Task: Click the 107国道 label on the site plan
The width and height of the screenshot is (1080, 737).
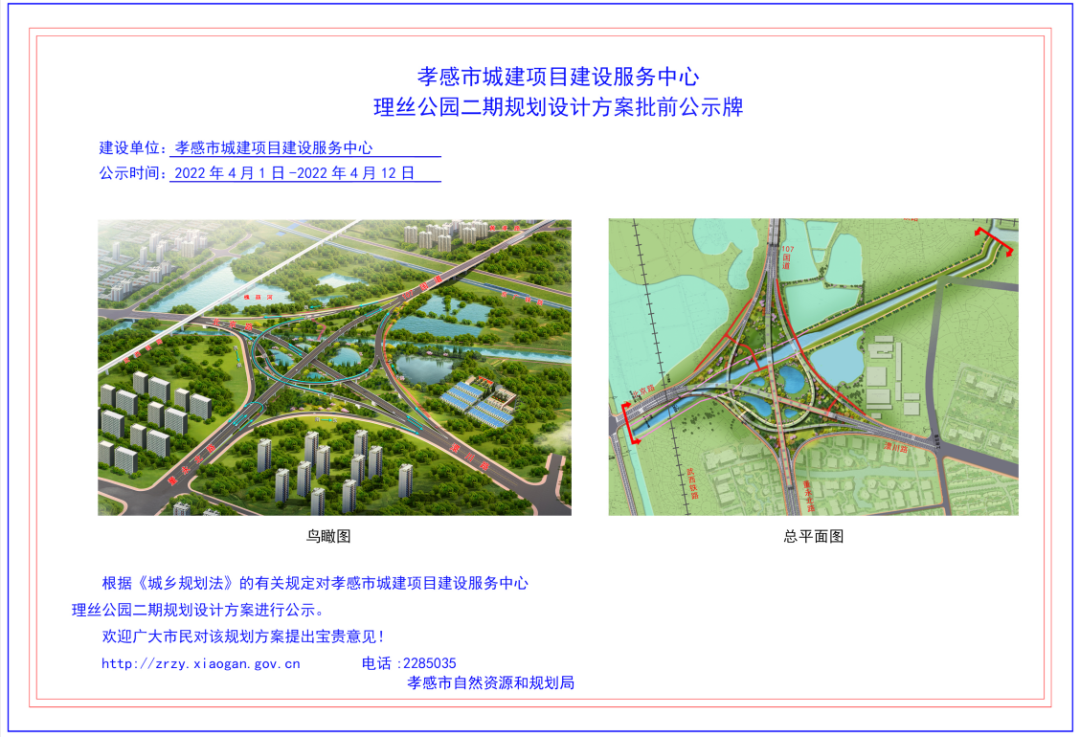Action: (786, 256)
